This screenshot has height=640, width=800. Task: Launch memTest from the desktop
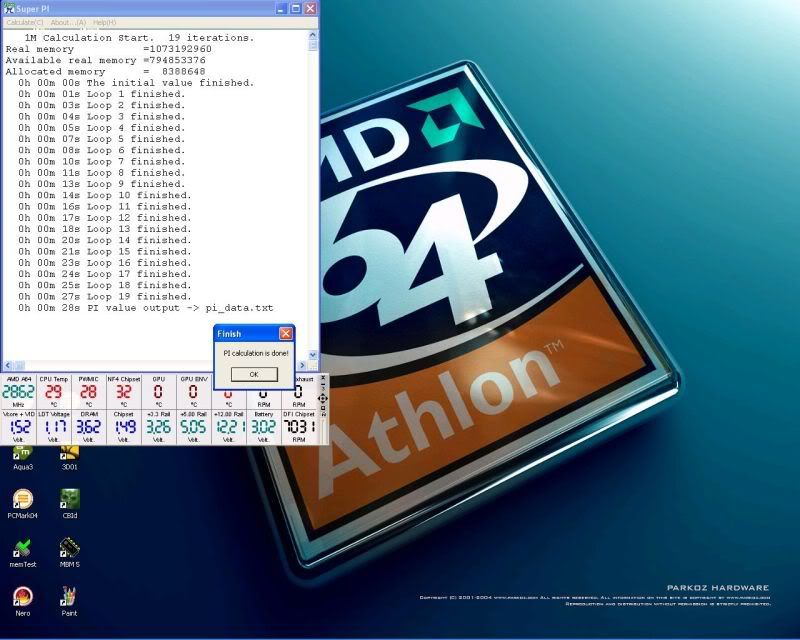(x=22, y=553)
